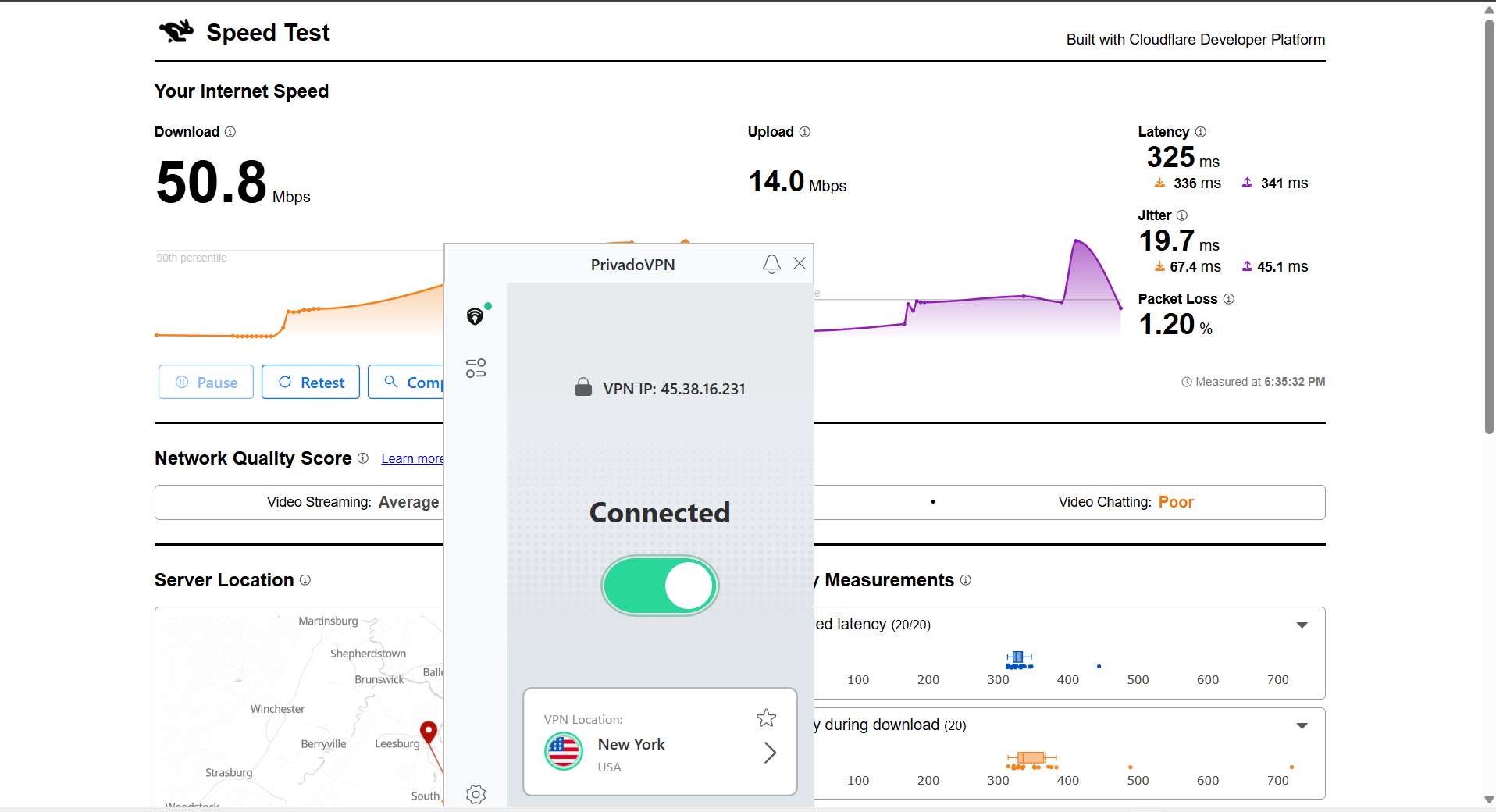Click the 1.20 % packet loss value
Screen dimensions: 1496x812
click(1176, 324)
